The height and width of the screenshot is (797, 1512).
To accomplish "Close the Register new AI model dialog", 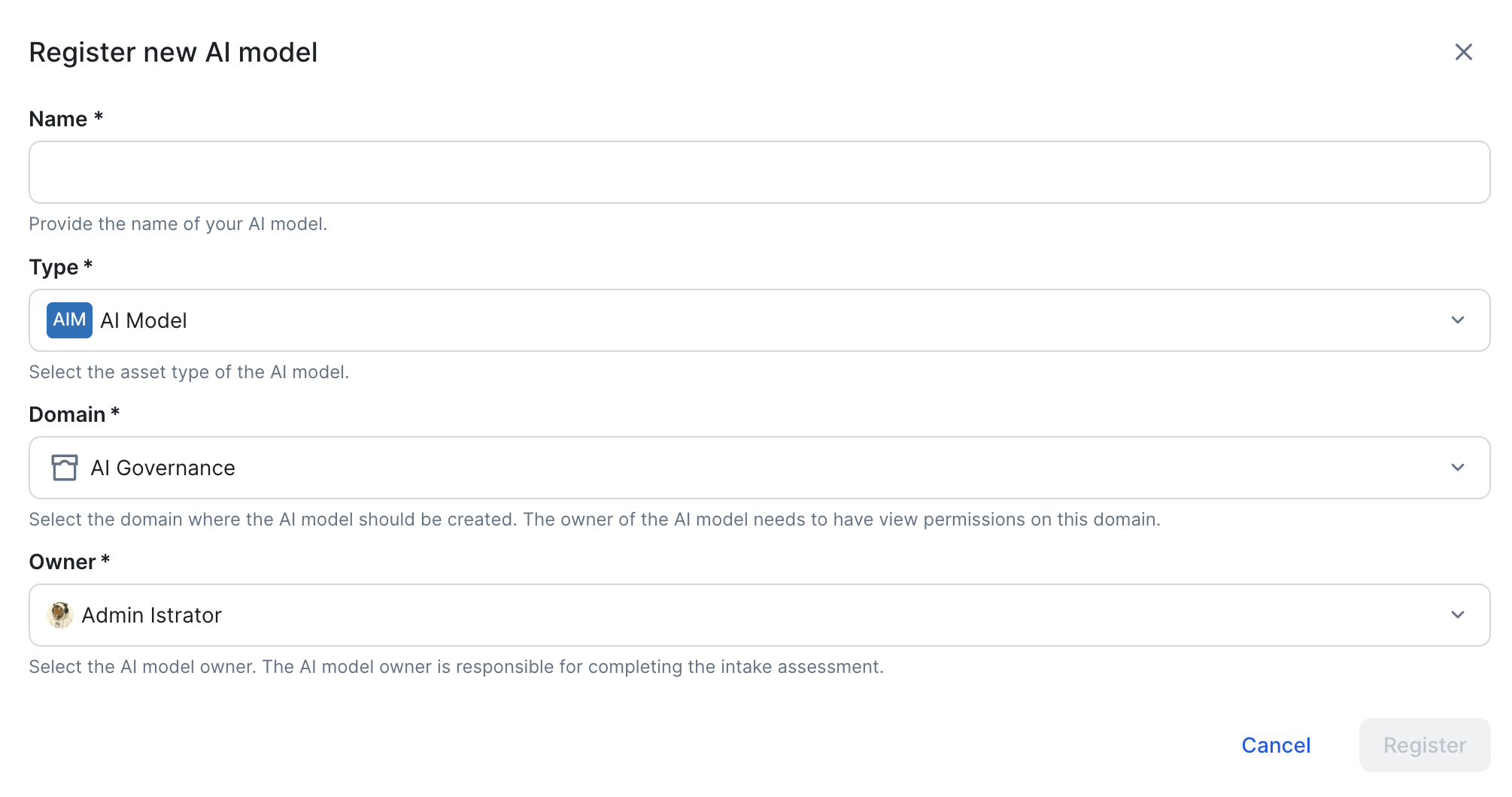I will (1463, 52).
